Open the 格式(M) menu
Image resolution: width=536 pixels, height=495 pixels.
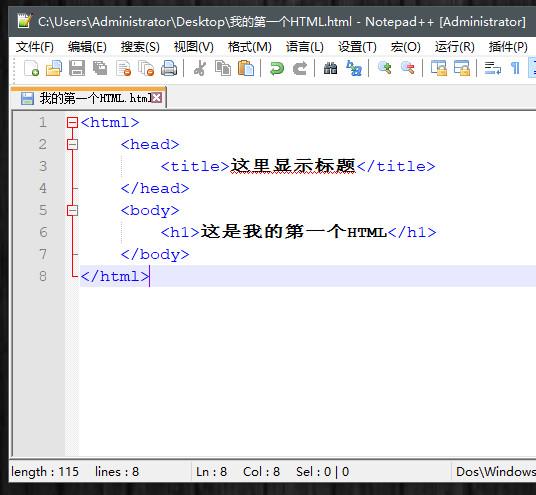click(x=250, y=47)
